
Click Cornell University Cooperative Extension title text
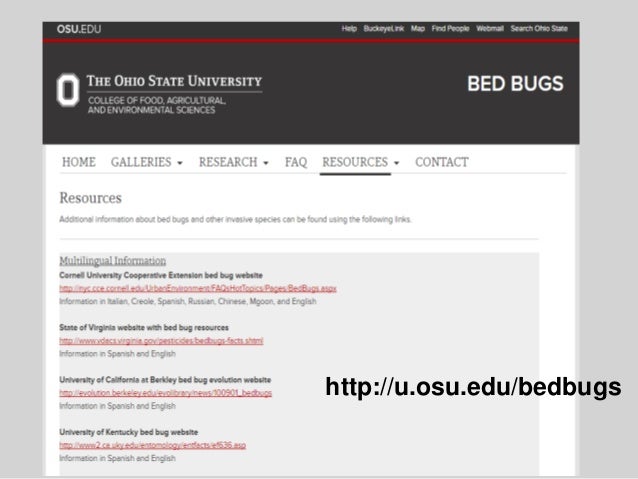[x=161, y=276]
